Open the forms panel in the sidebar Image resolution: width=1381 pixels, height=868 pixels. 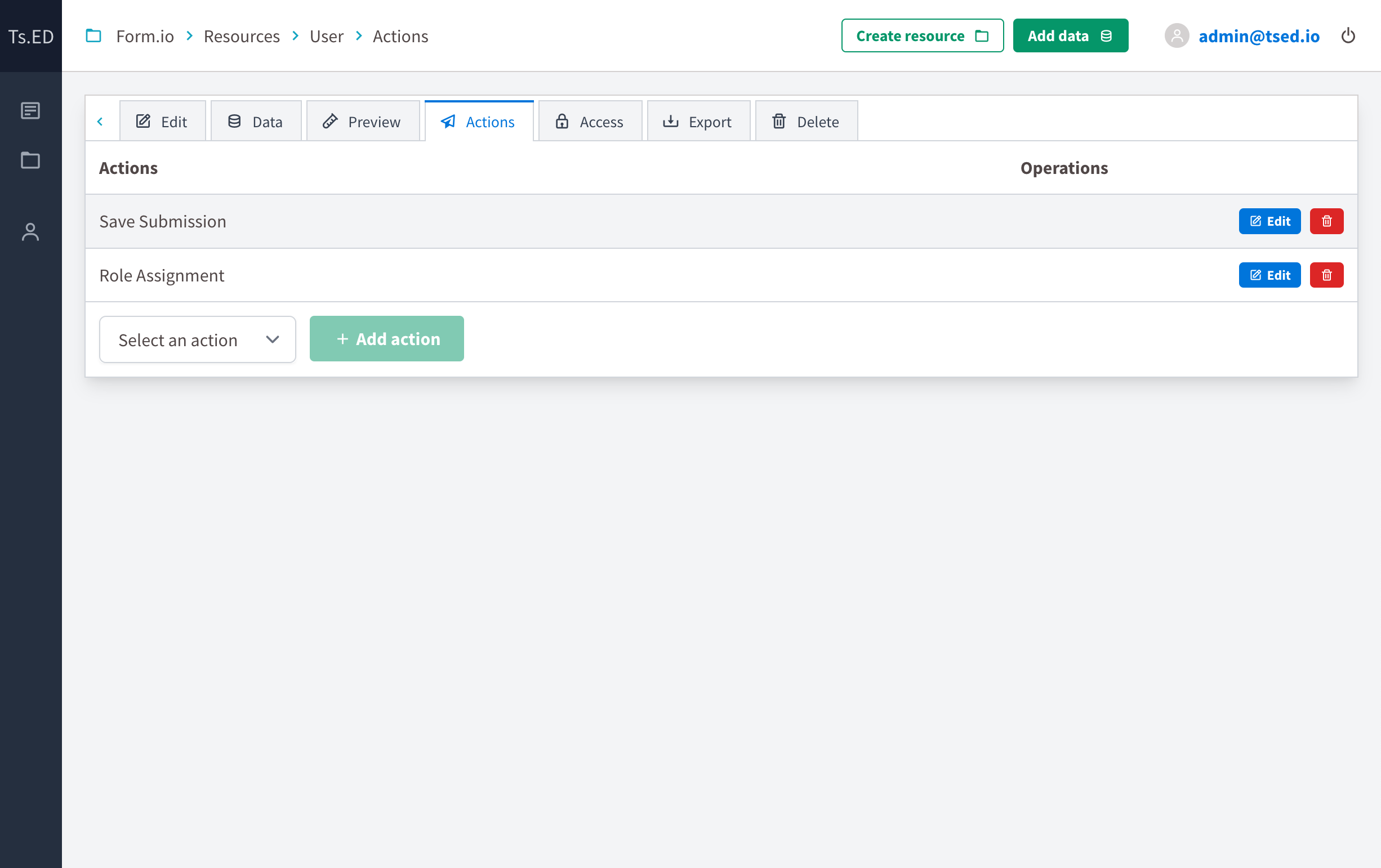30,111
